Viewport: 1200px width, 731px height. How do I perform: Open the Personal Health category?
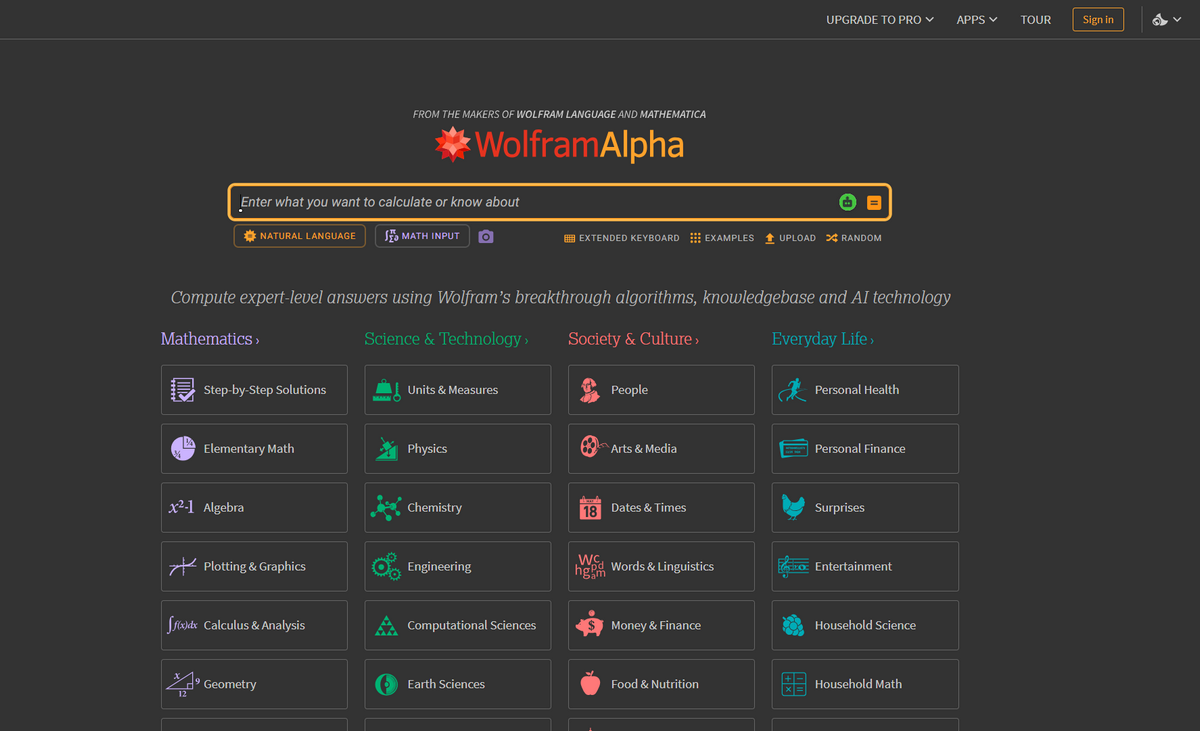[866, 390]
